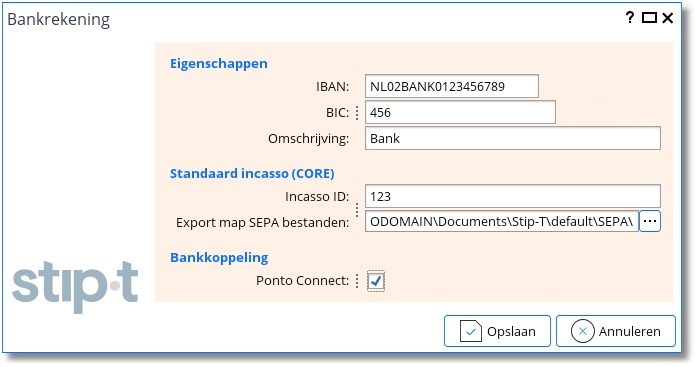Cancel using the Annuleren button

coord(616,331)
